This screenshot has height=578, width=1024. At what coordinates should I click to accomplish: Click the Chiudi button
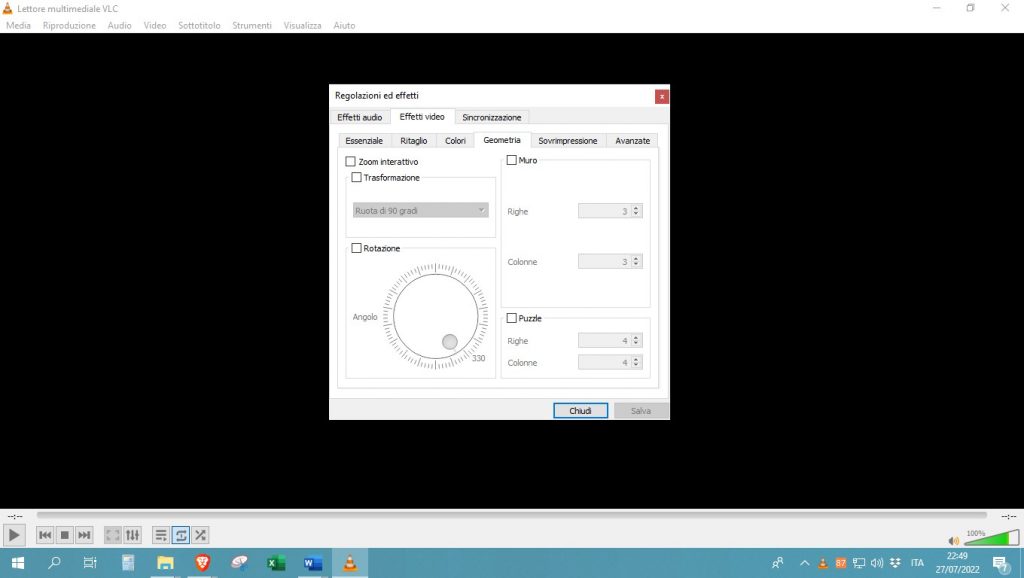click(x=580, y=411)
